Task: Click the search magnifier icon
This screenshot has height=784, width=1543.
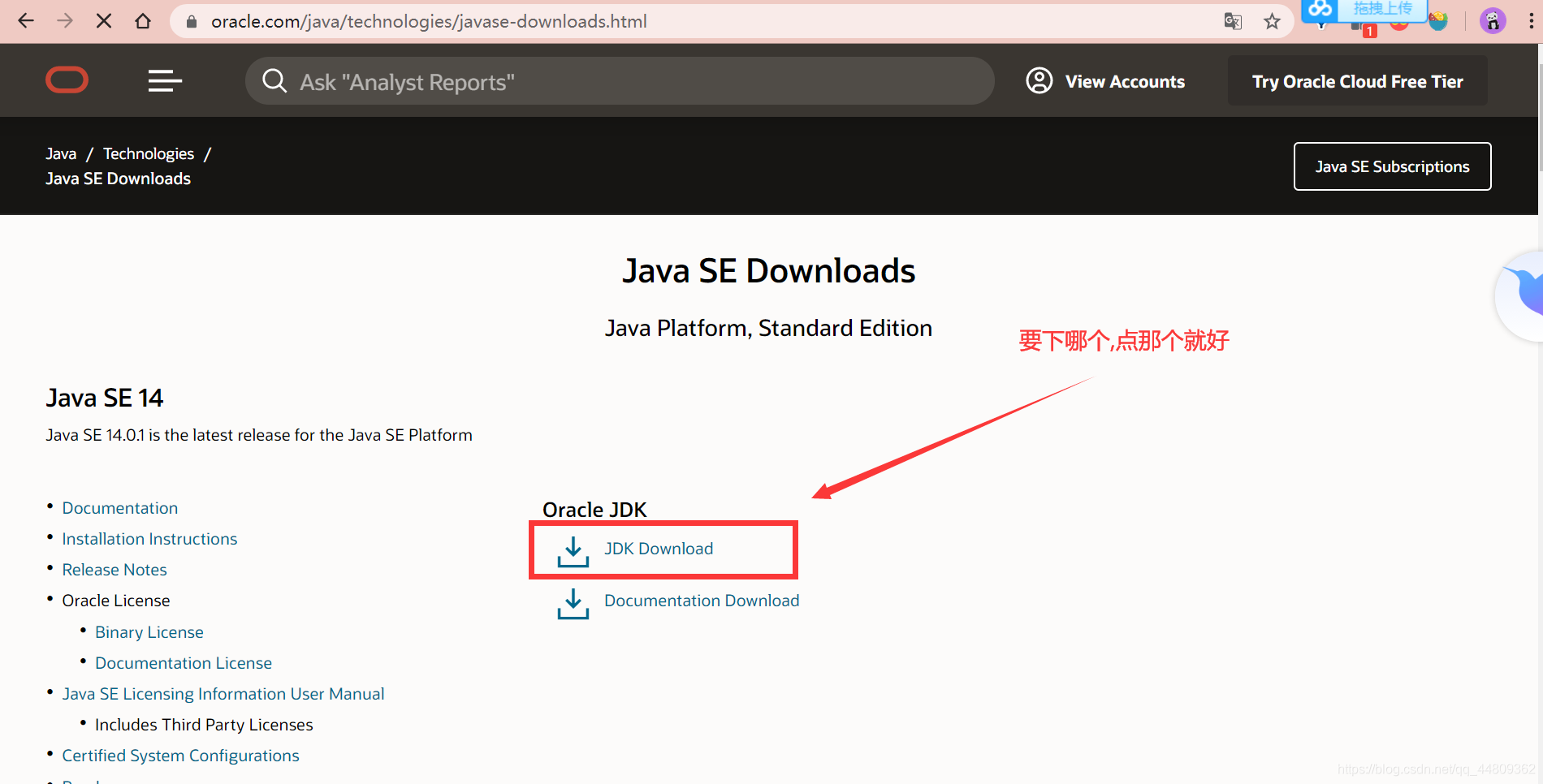Action: coord(274,80)
